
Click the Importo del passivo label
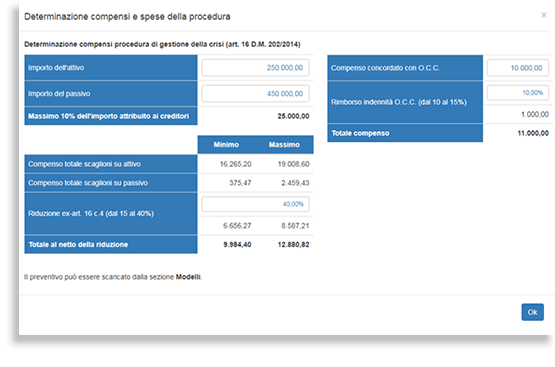pyautogui.click(x=59, y=94)
